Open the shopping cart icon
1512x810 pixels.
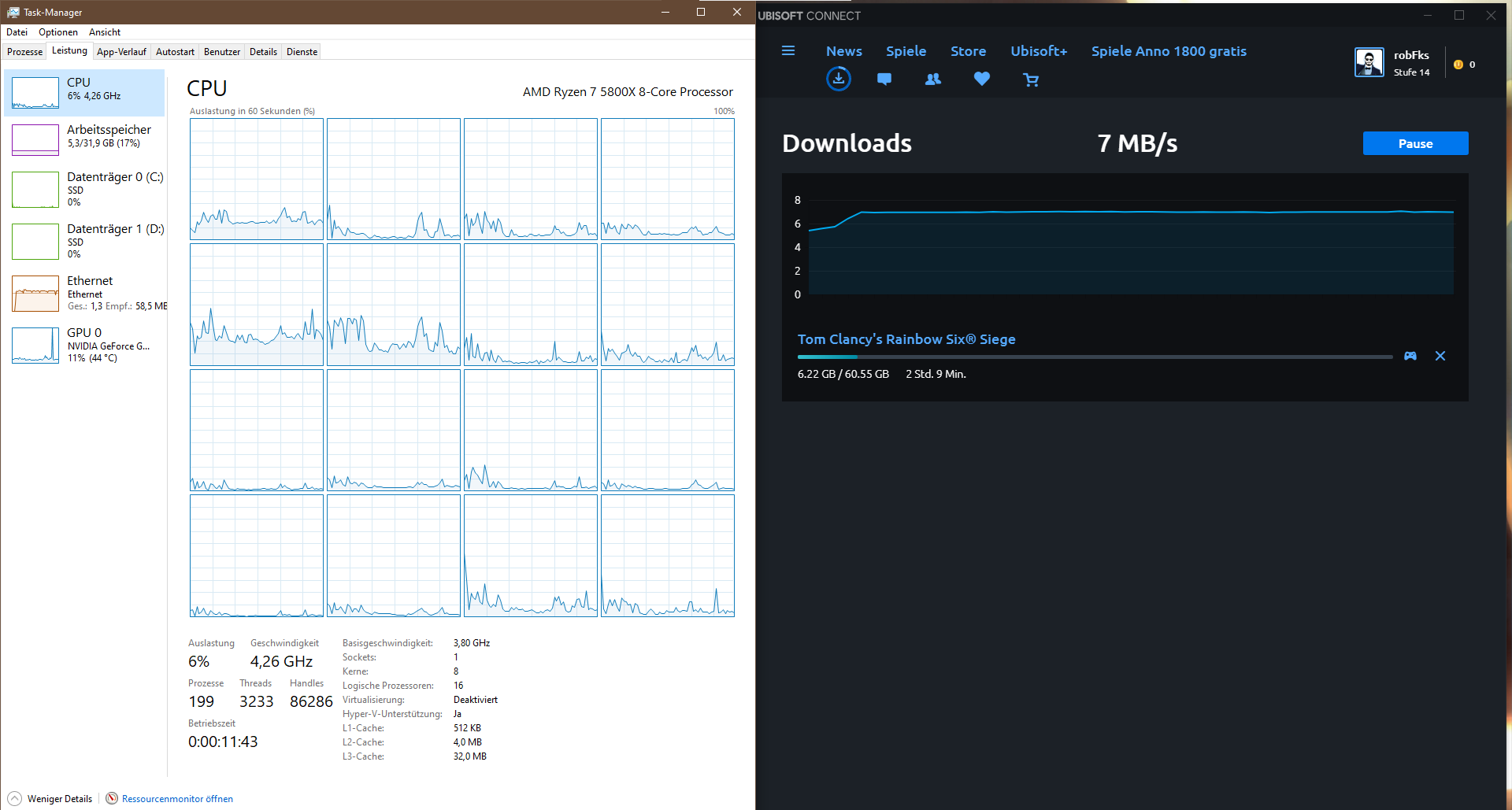1031,80
